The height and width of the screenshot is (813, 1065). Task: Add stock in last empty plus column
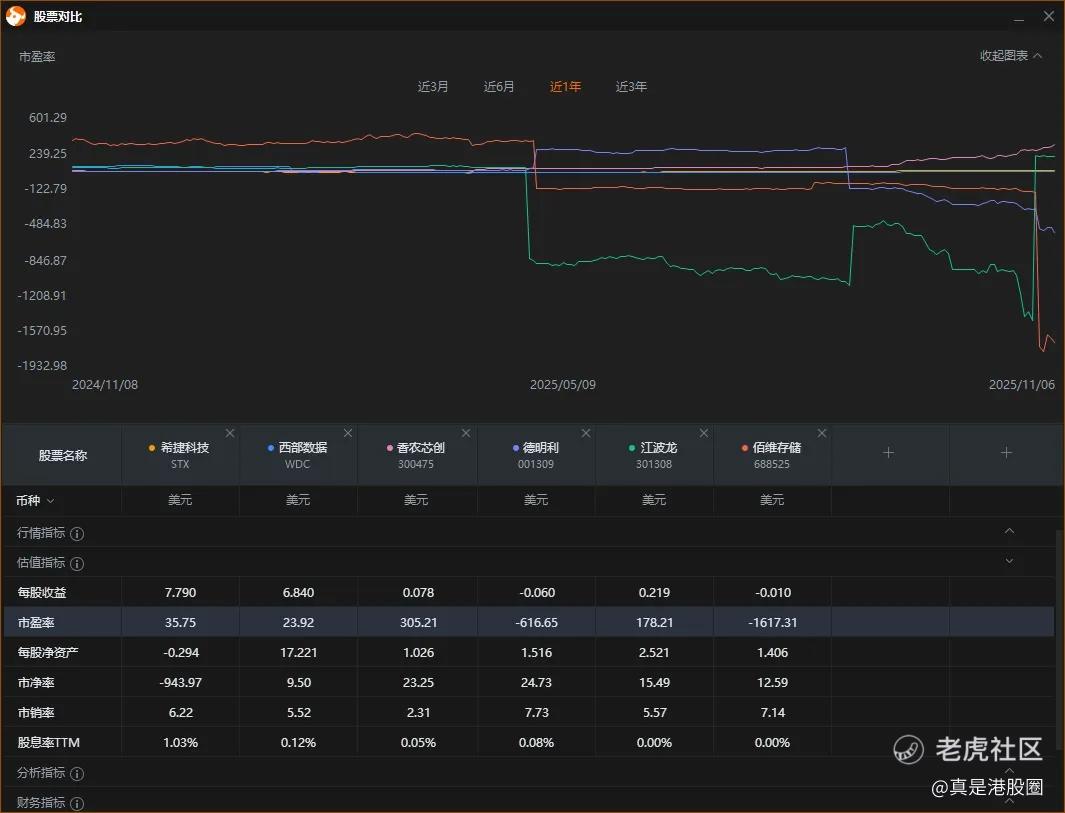[x=1007, y=452]
